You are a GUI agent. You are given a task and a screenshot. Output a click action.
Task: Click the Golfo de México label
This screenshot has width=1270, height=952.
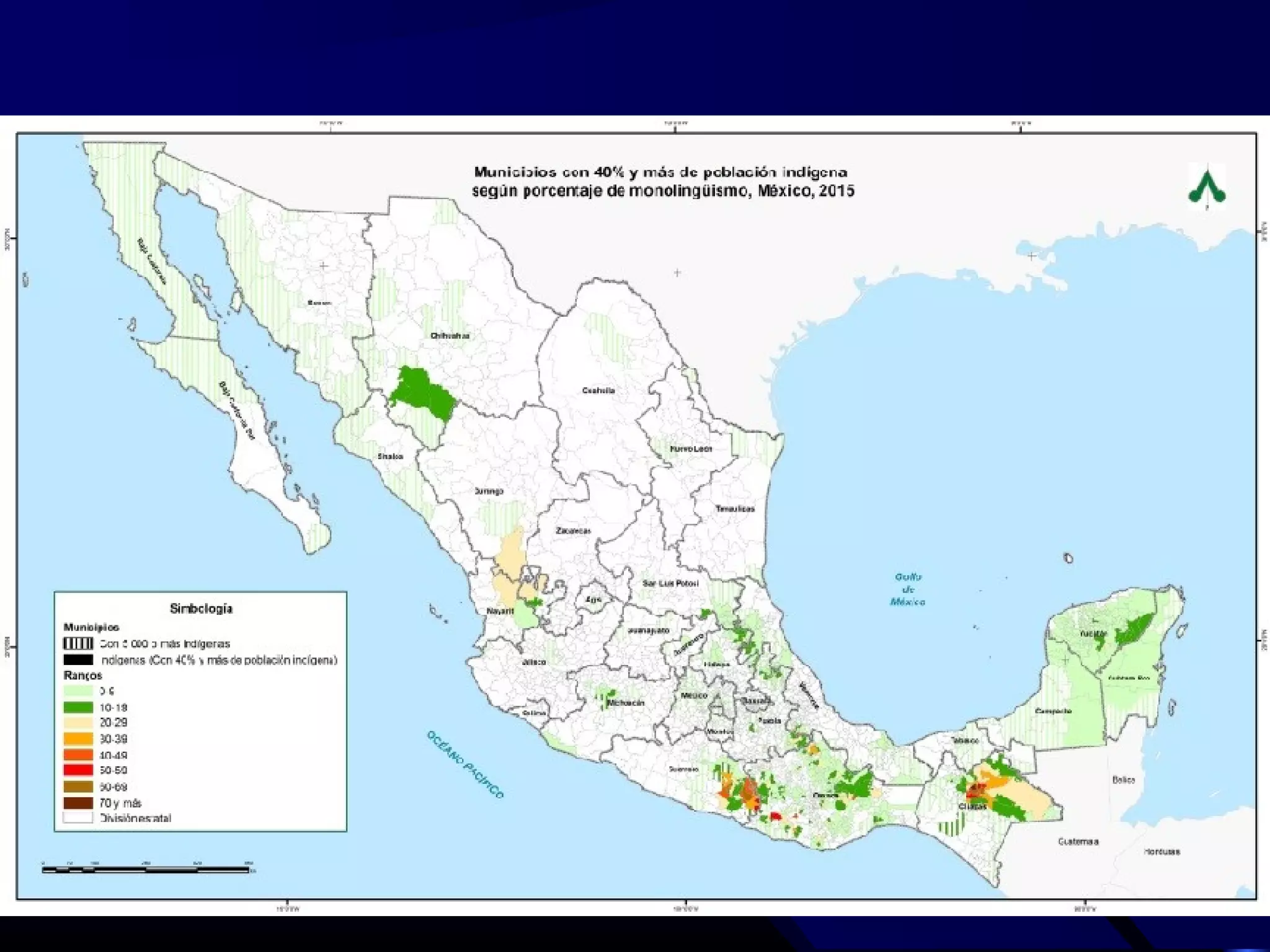point(908,589)
